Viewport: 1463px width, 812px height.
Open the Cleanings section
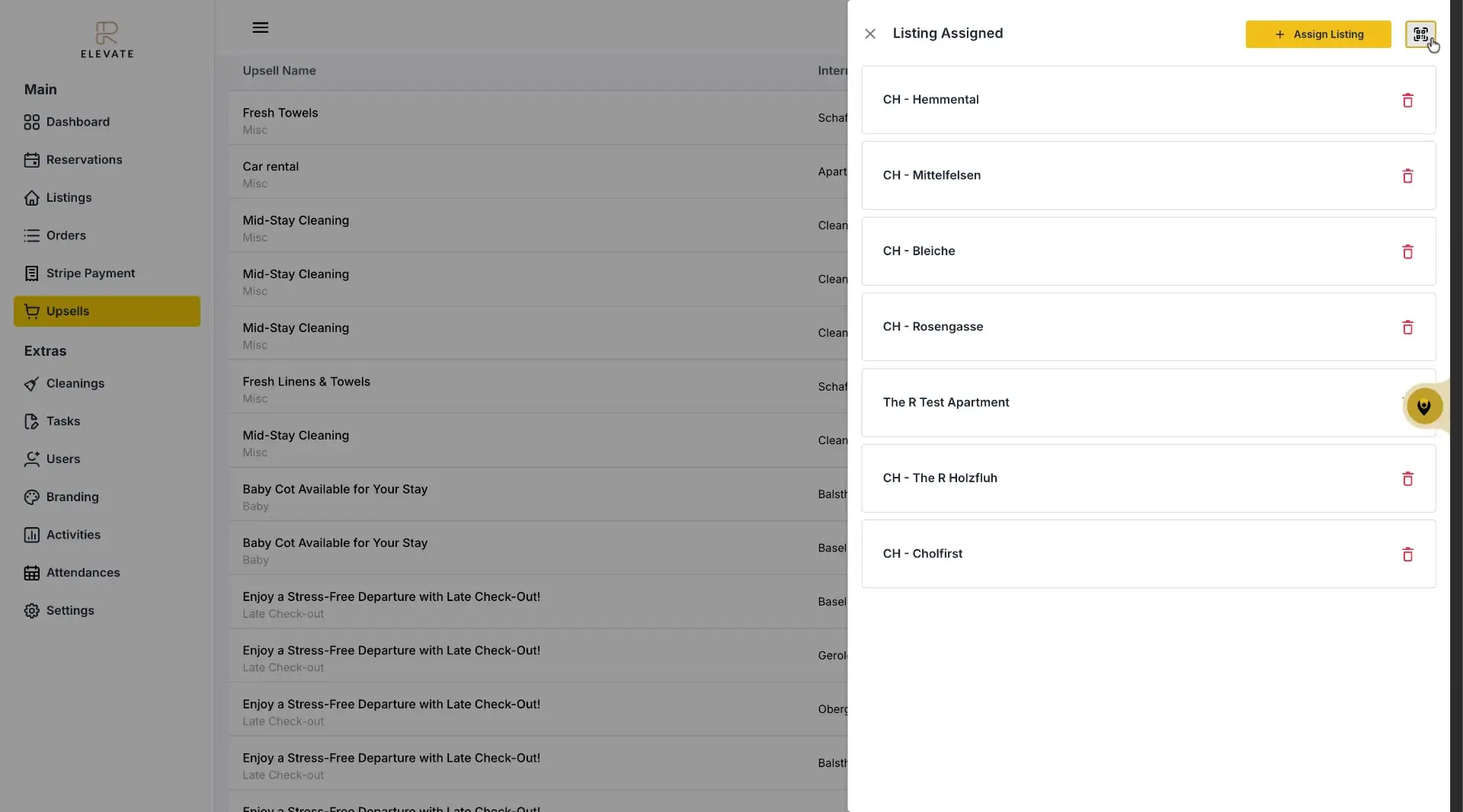pyautogui.click(x=74, y=383)
